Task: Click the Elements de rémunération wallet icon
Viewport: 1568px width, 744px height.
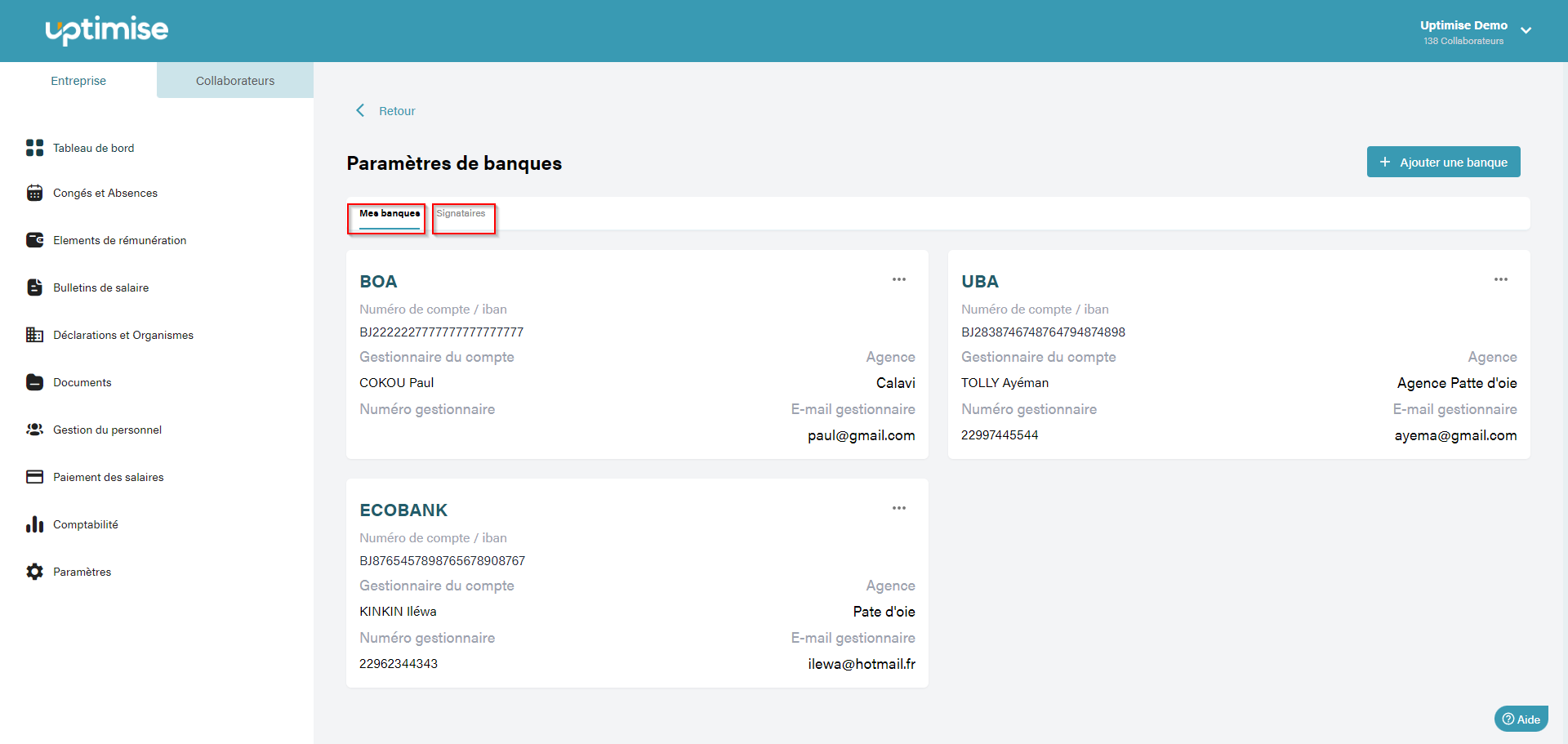Action: point(34,240)
